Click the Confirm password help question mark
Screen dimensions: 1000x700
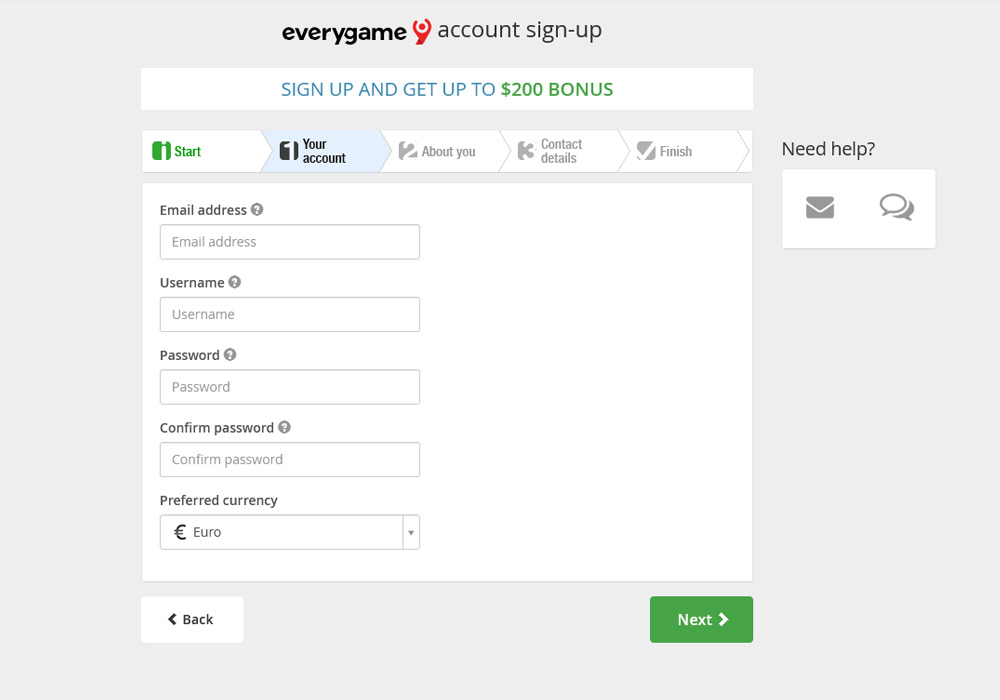[x=284, y=427]
